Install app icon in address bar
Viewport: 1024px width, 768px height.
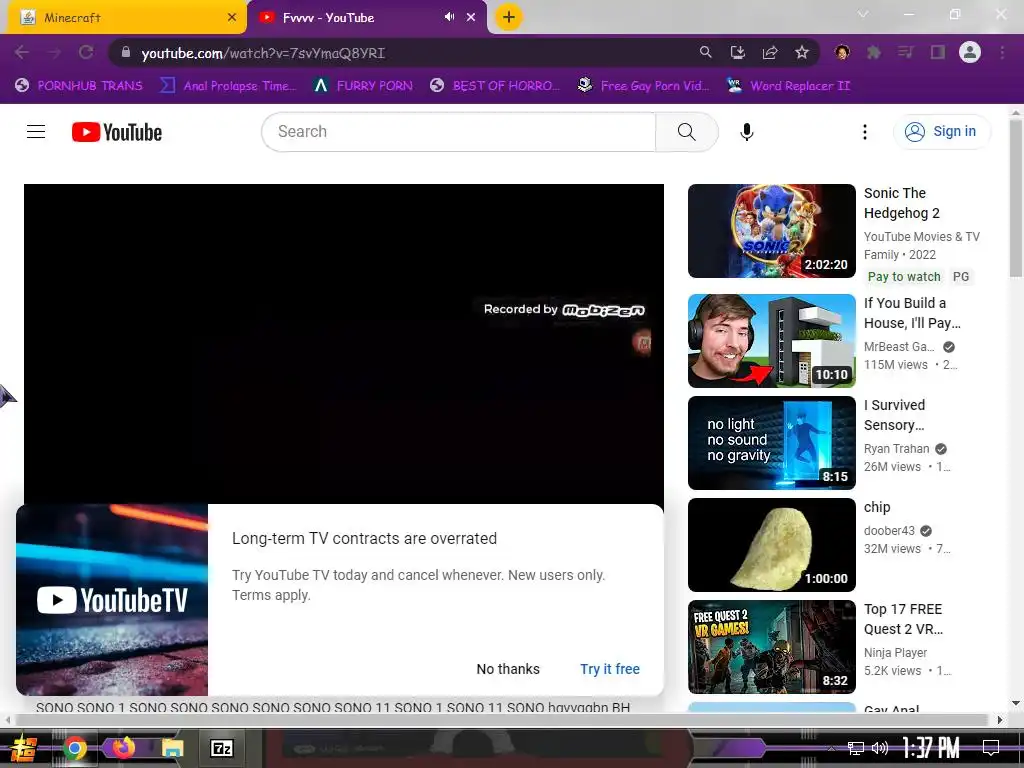(x=737, y=52)
